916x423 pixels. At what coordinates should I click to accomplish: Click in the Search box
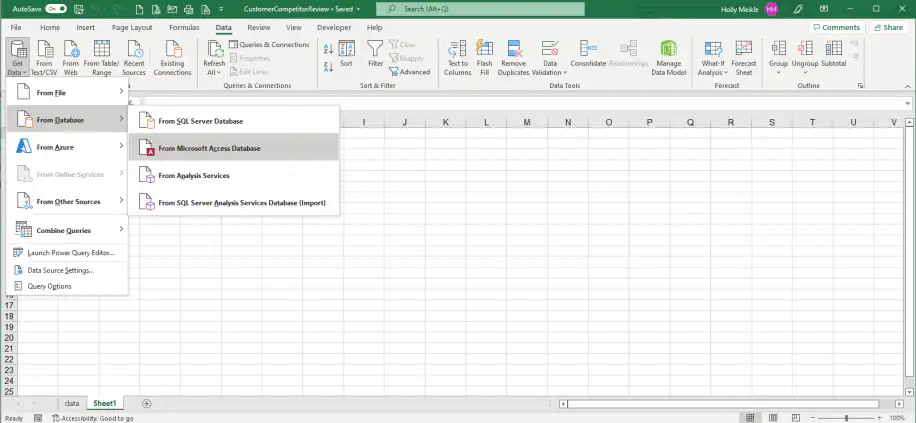click(x=480, y=9)
